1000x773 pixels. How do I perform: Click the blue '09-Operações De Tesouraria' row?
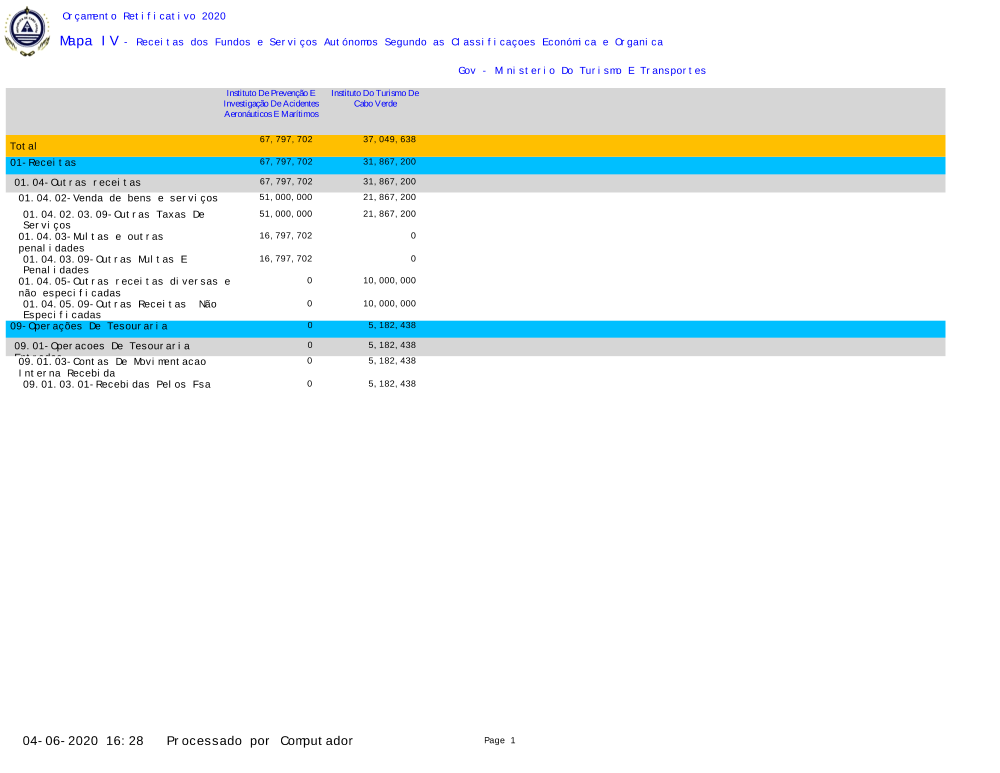pyautogui.click(x=89, y=327)
